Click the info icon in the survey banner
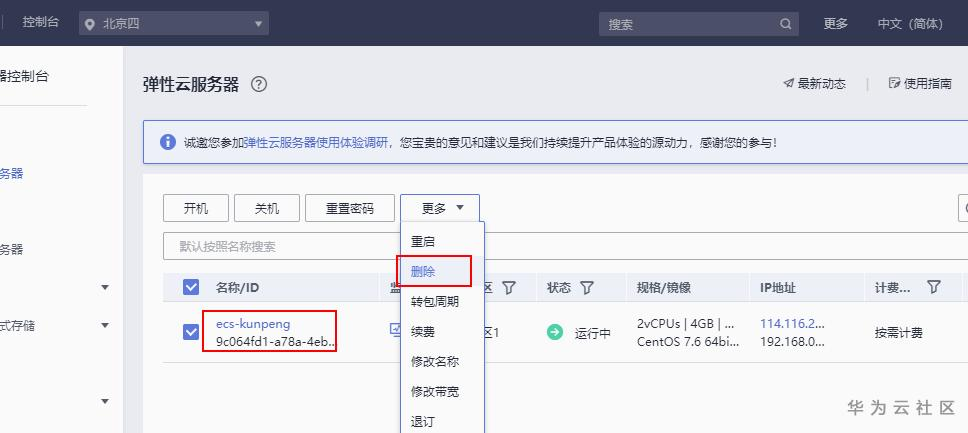Screen dimensions: 968x433 point(167,142)
